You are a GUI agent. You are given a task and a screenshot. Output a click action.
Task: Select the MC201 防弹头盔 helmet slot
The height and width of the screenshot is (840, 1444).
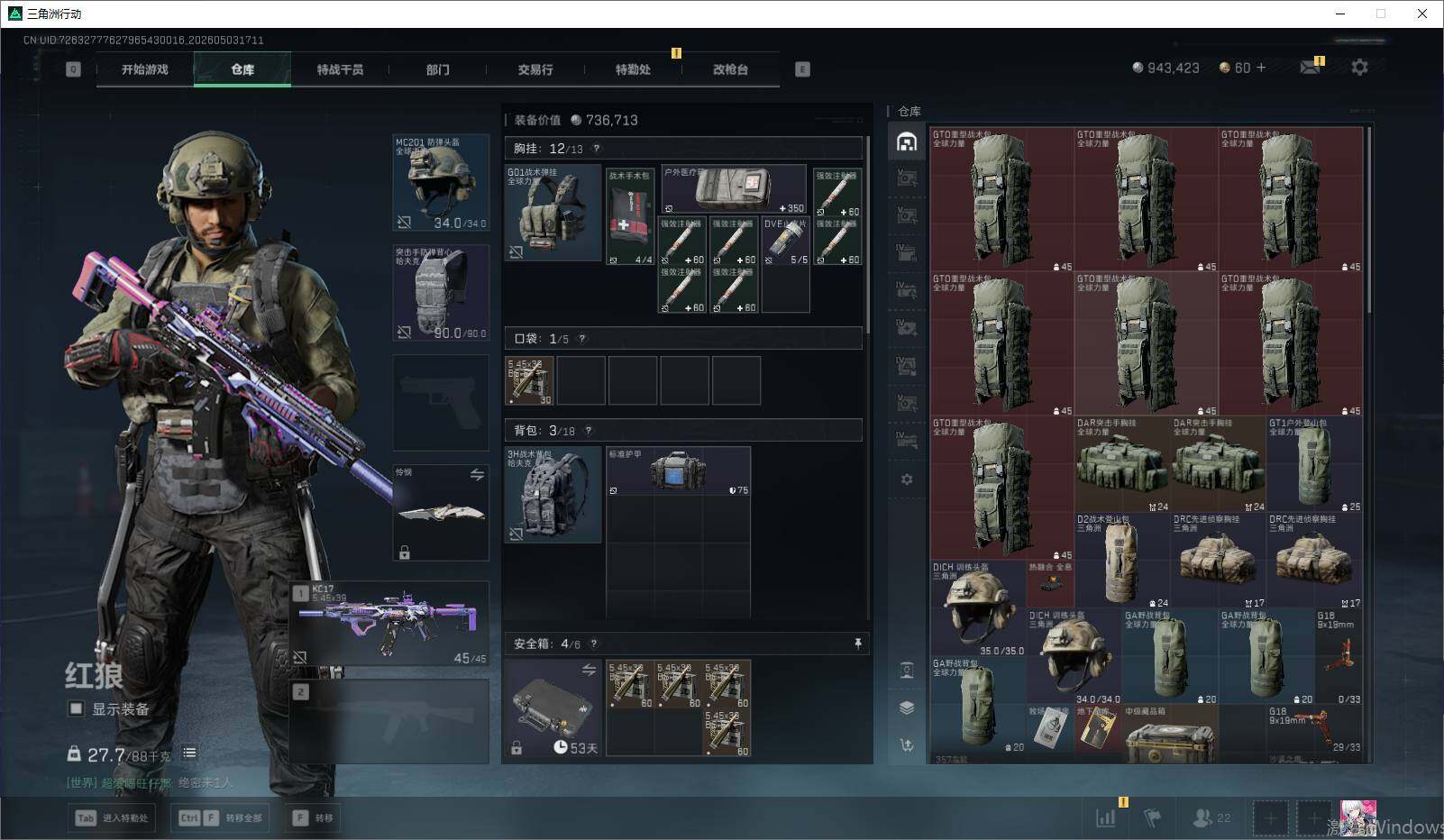pyautogui.click(x=442, y=182)
